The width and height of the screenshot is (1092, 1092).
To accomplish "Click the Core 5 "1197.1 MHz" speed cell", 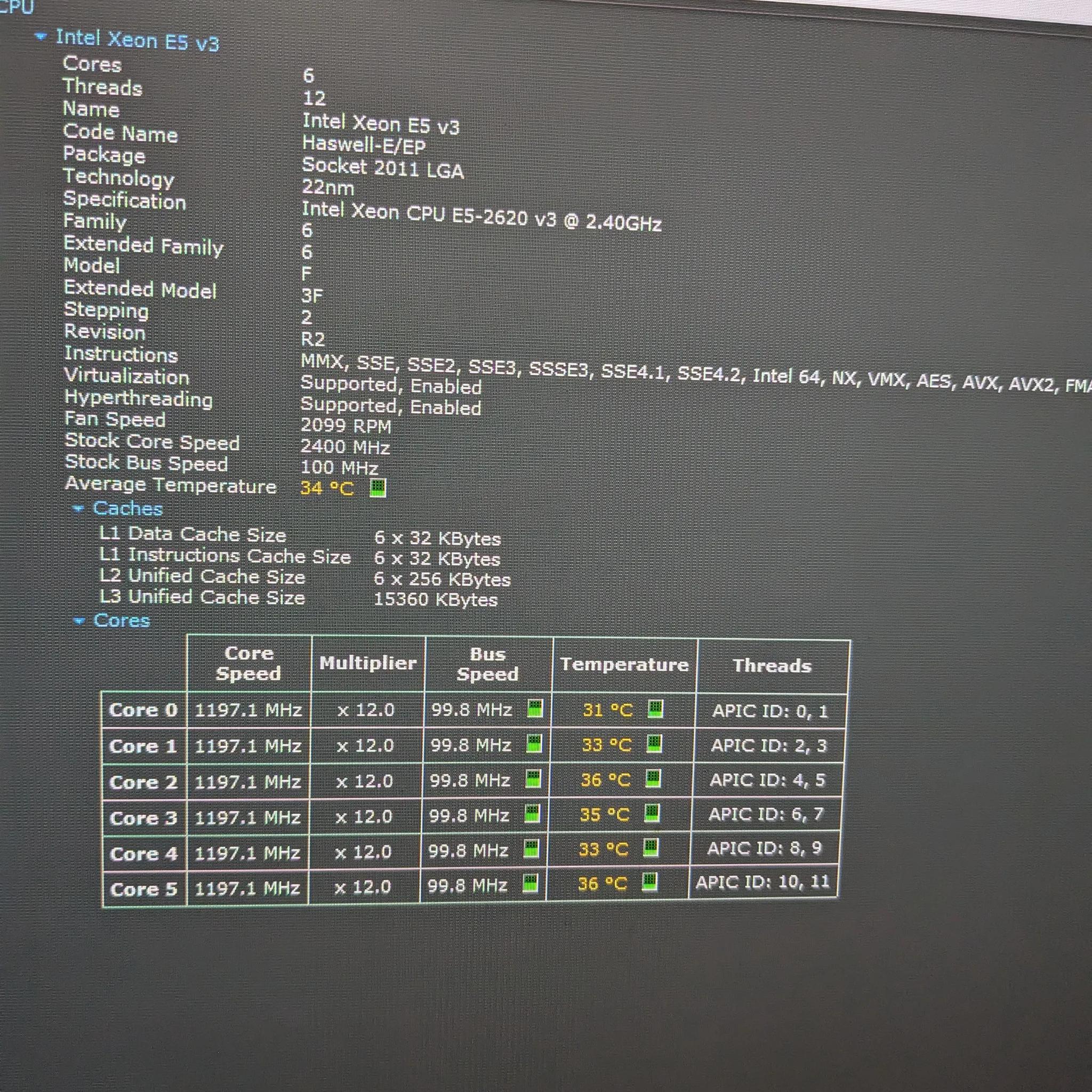I will (247, 888).
